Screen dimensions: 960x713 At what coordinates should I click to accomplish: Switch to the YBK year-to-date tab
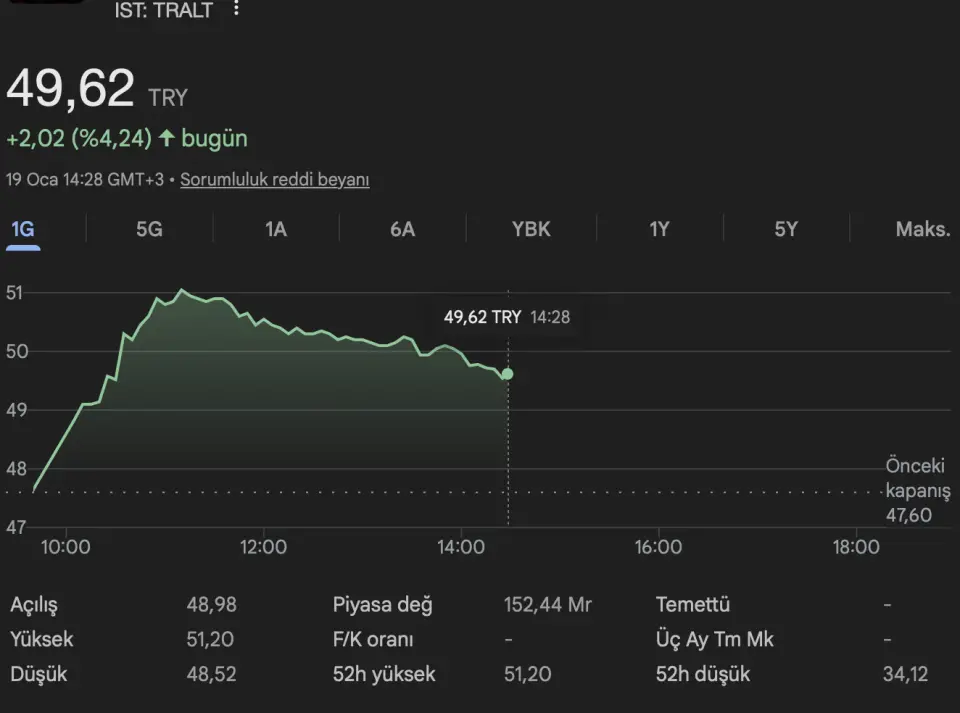pyautogui.click(x=531, y=229)
